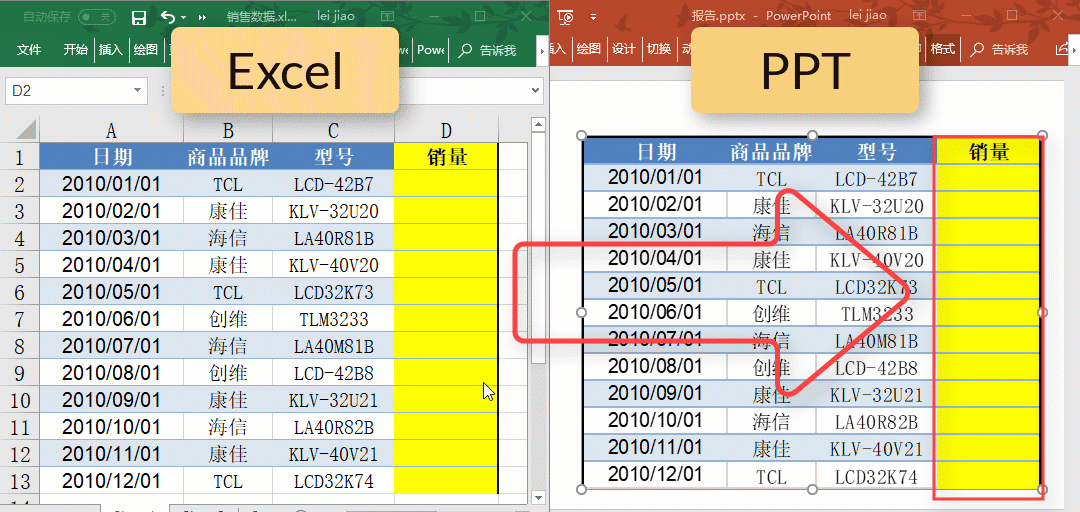Click Excel cell KLV-40V21
This screenshot has width=1080, height=512.
333,454
